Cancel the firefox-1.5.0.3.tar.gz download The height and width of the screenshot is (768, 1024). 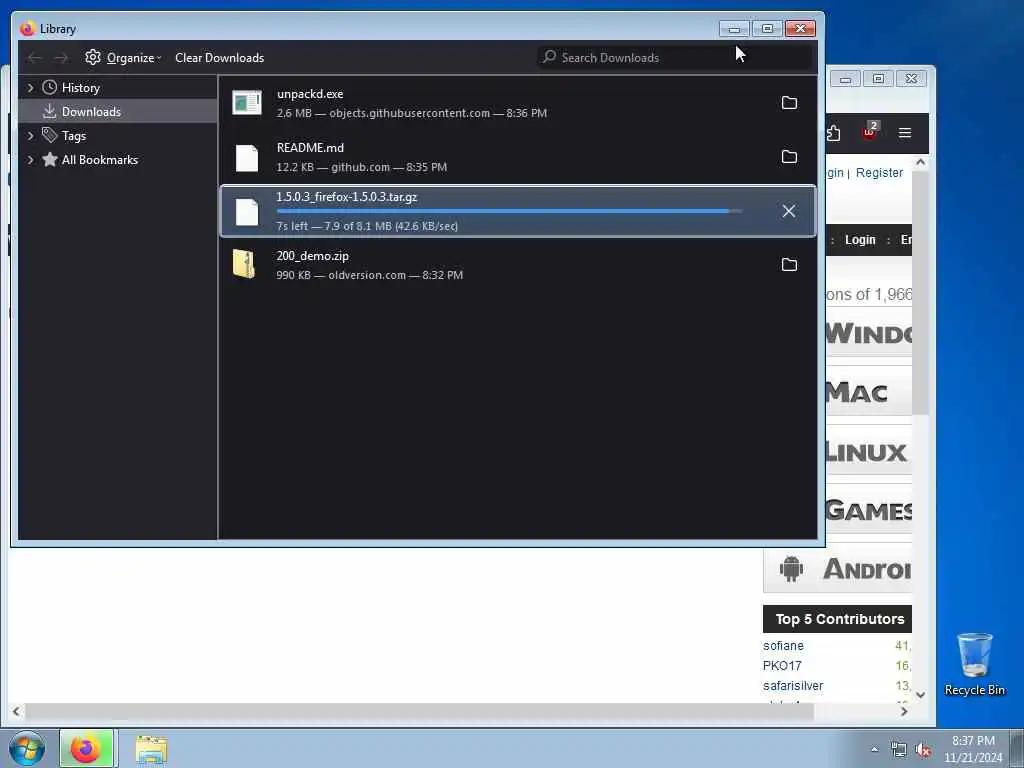(x=789, y=211)
